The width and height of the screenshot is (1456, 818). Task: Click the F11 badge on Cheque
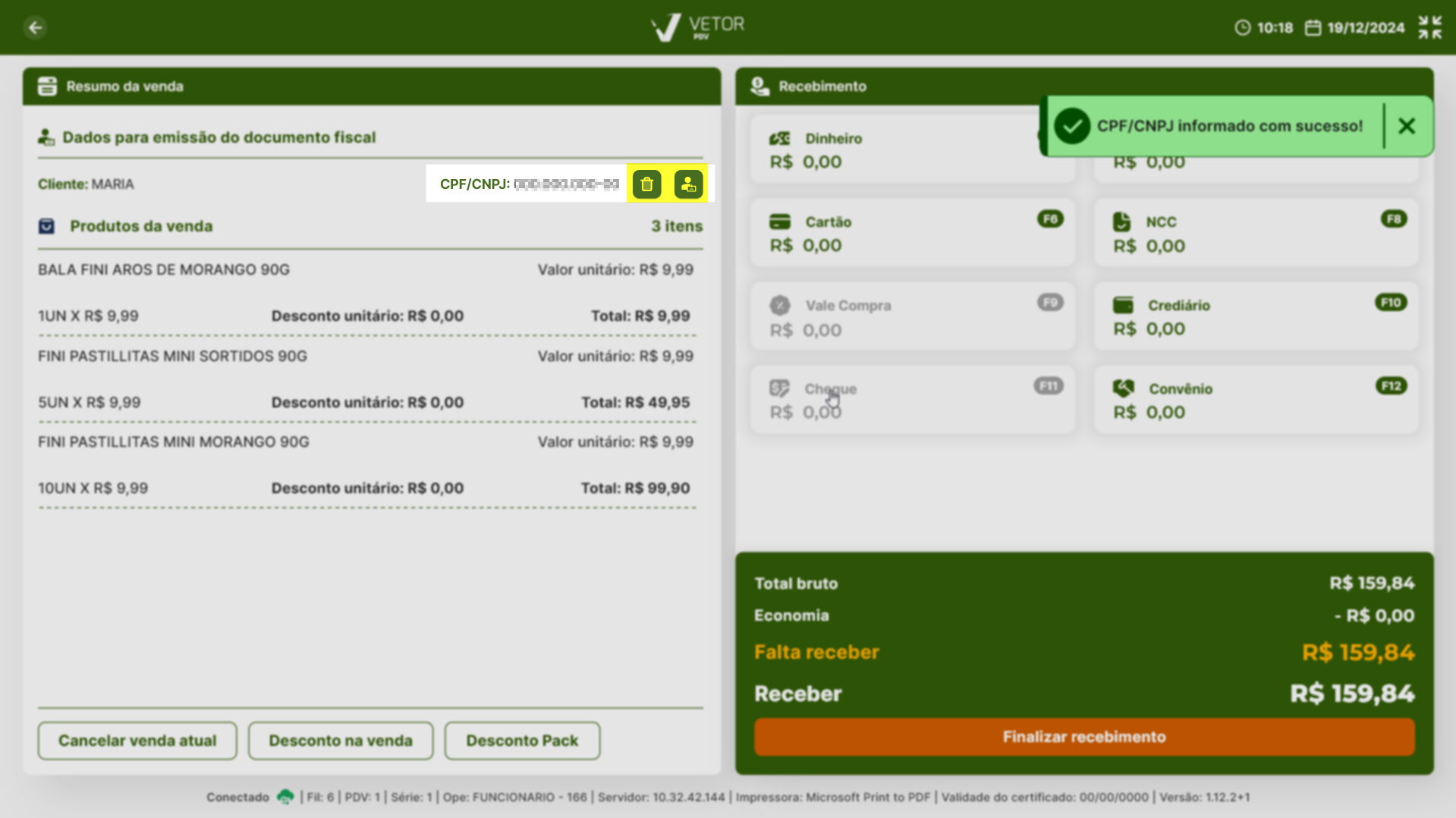[x=1048, y=386]
